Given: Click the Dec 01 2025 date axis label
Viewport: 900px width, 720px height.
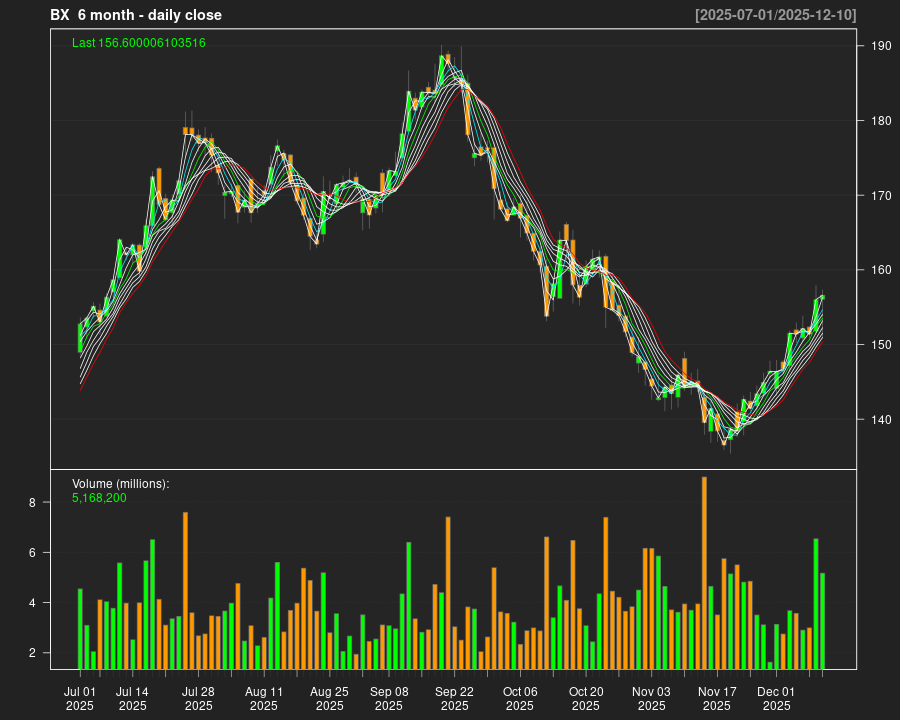Looking at the screenshot, I should 776,698.
